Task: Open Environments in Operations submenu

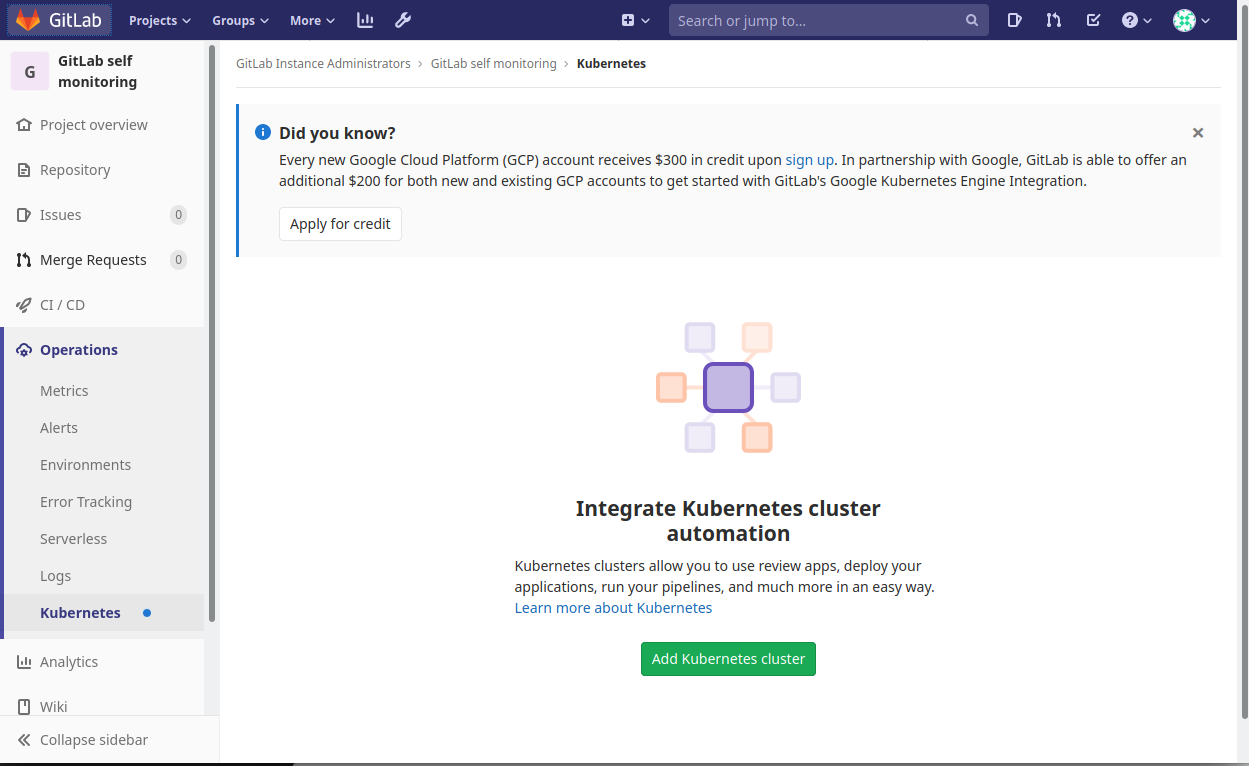Action: pos(85,465)
